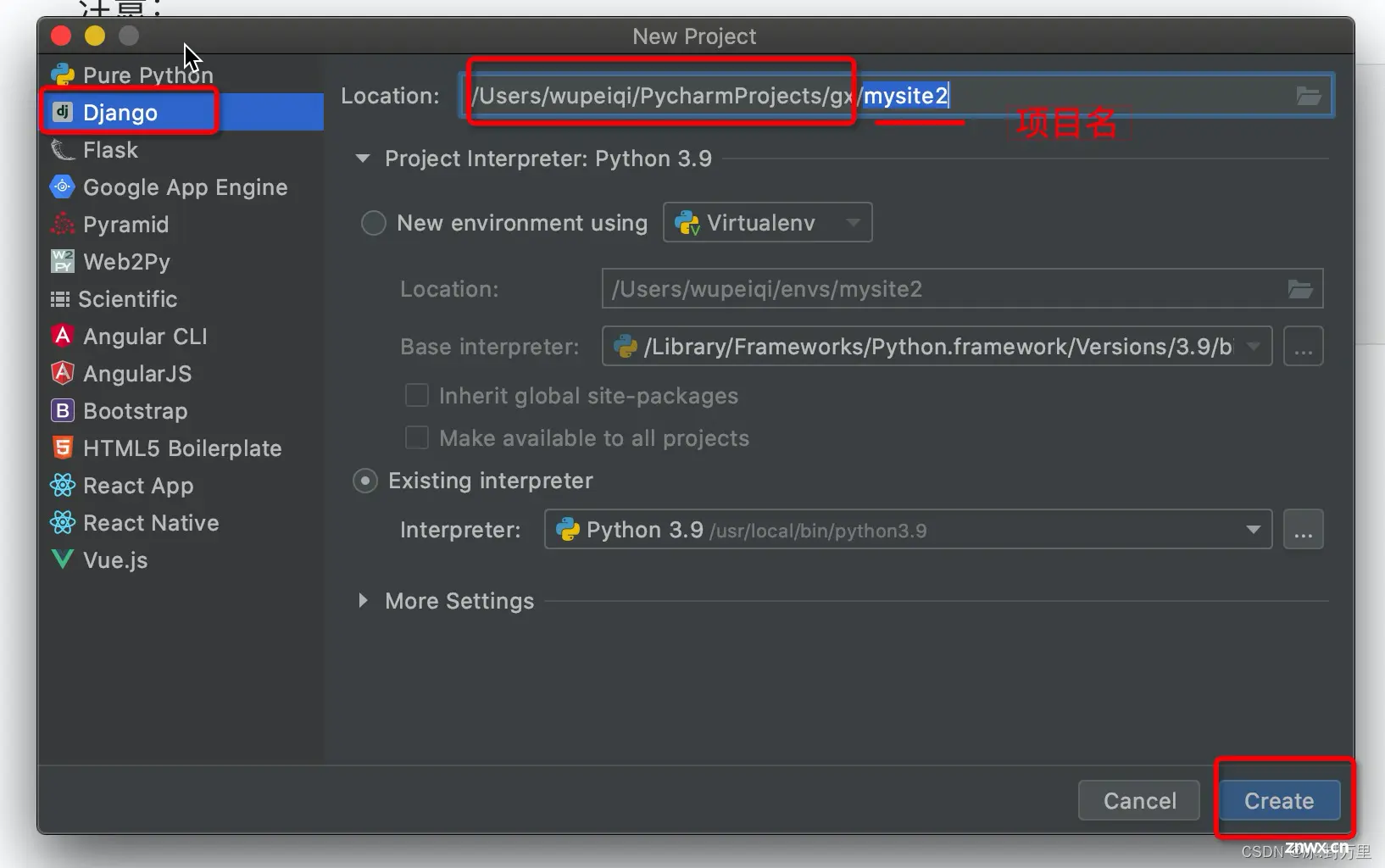The image size is (1385, 868).
Task: Select Scientific project type
Action: [181, 299]
